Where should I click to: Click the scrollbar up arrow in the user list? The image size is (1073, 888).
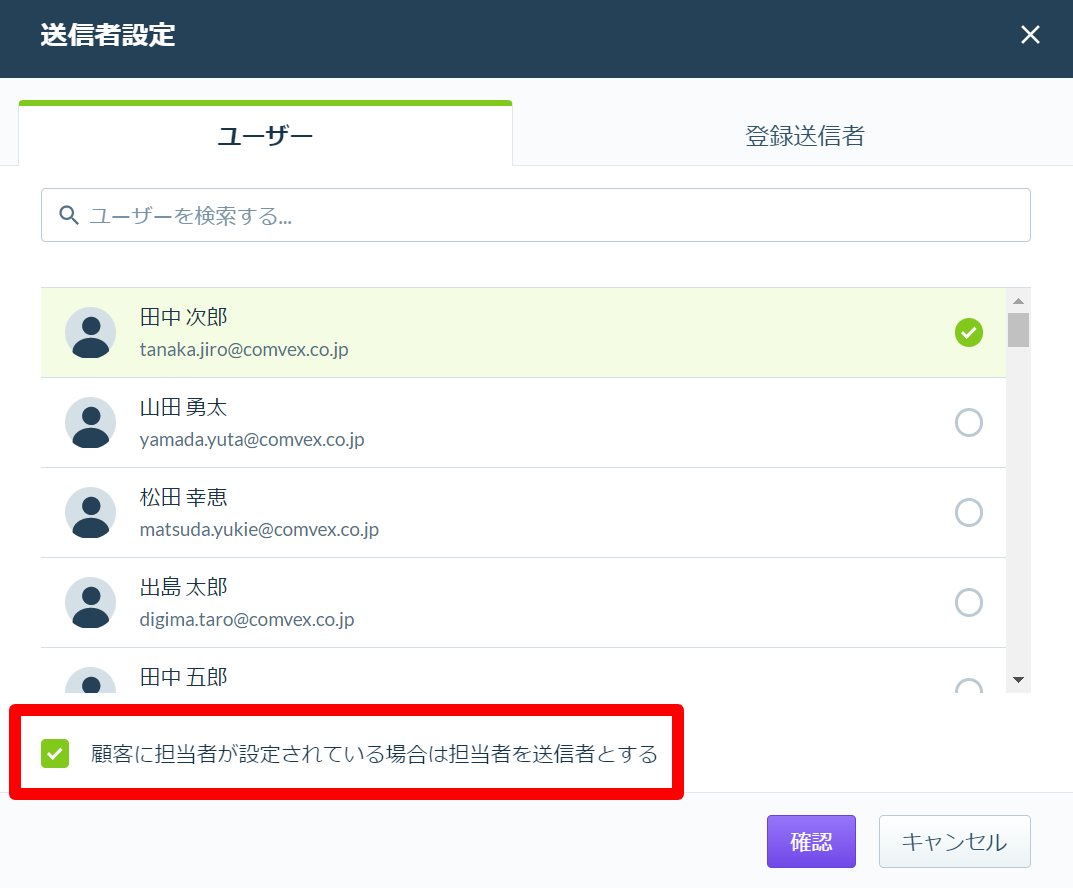point(1018,301)
